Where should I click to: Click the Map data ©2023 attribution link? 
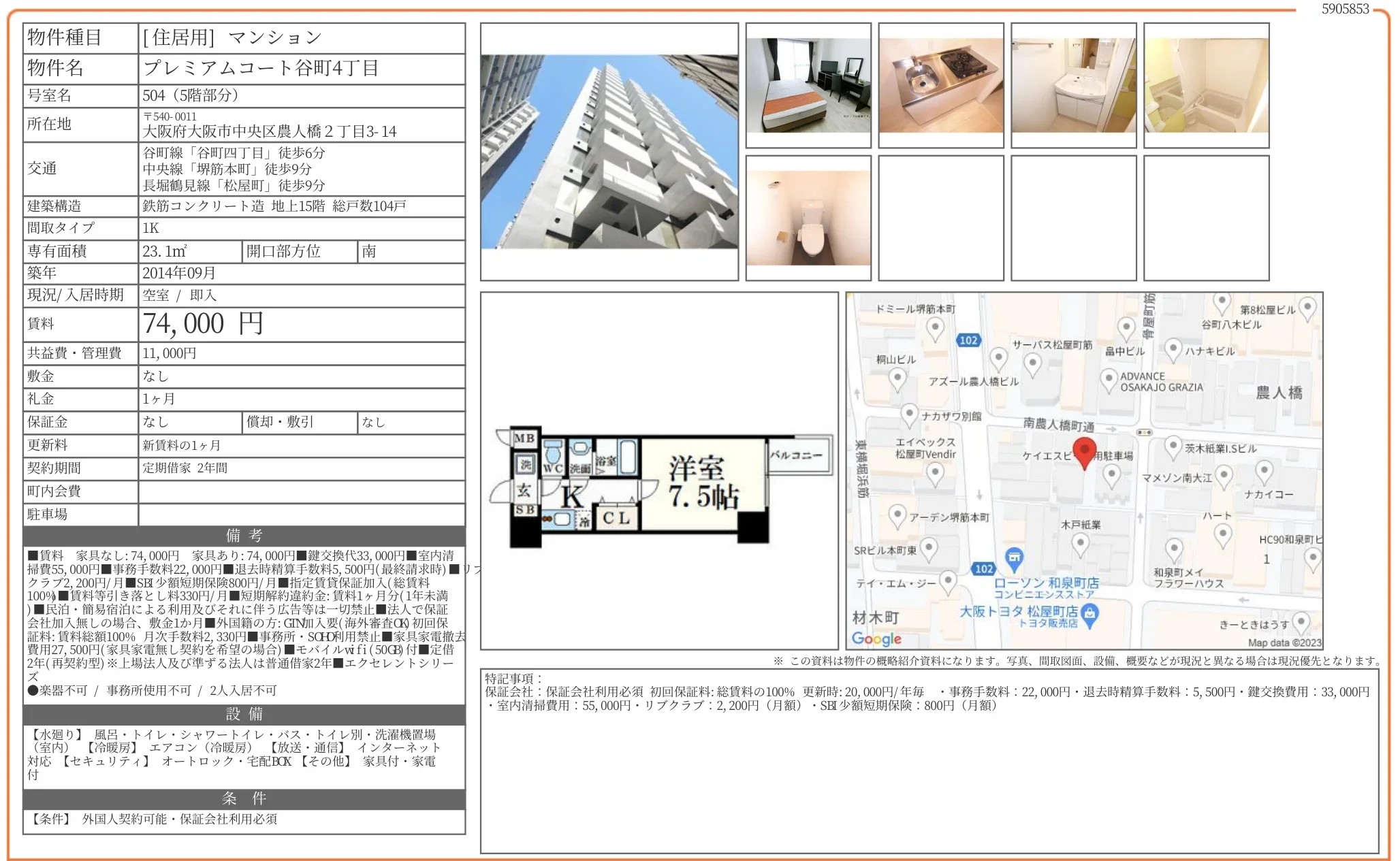pos(1284,643)
